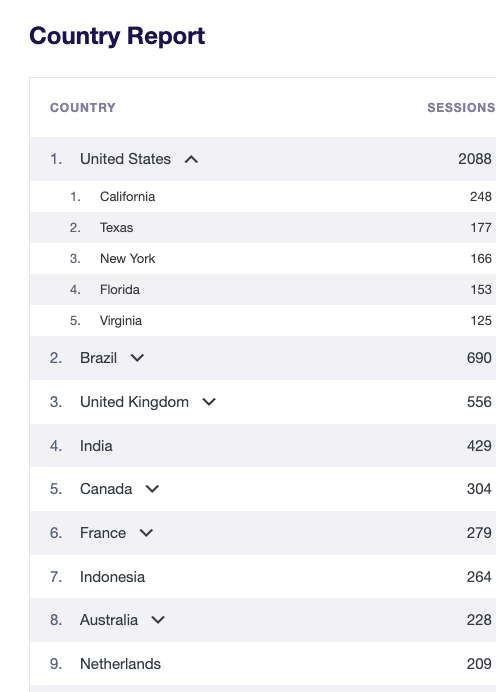Select the California sub-row
Viewport: 496px width, 692px height.
[263, 196]
